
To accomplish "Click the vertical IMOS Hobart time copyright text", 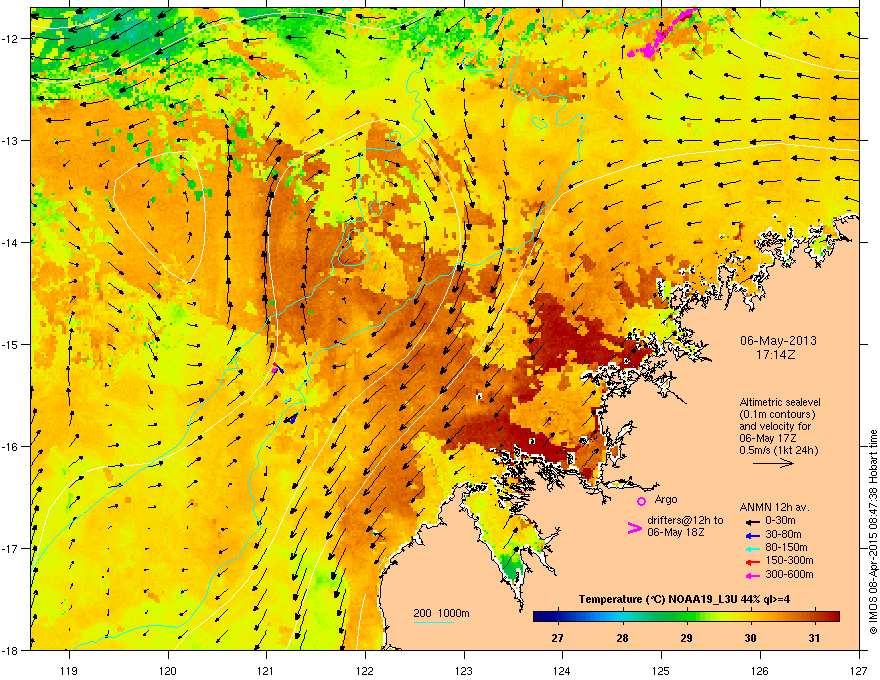I will coord(873,532).
